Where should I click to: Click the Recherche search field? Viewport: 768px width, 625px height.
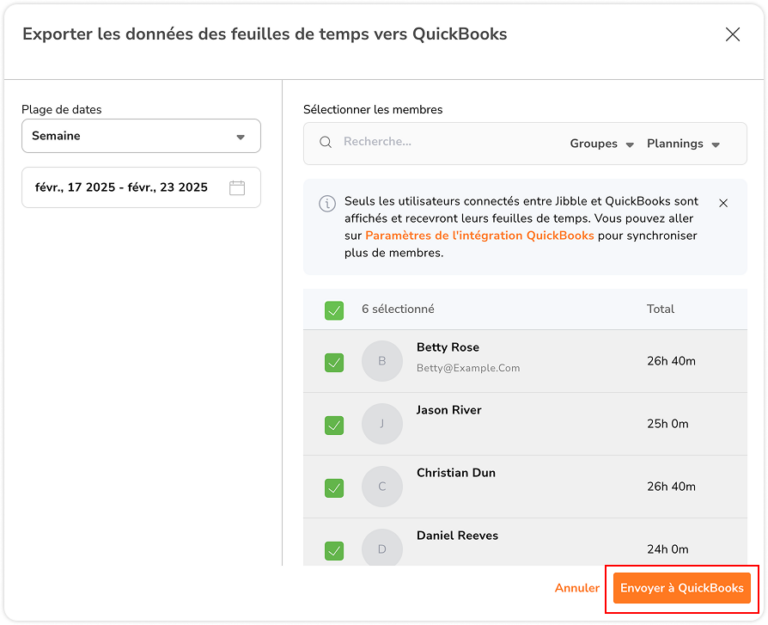tap(440, 142)
